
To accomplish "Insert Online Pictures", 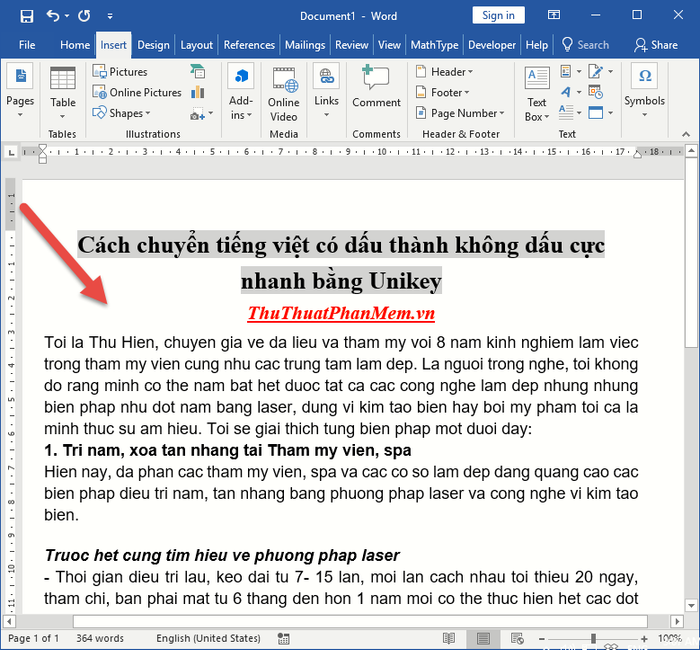I will 137,92.
